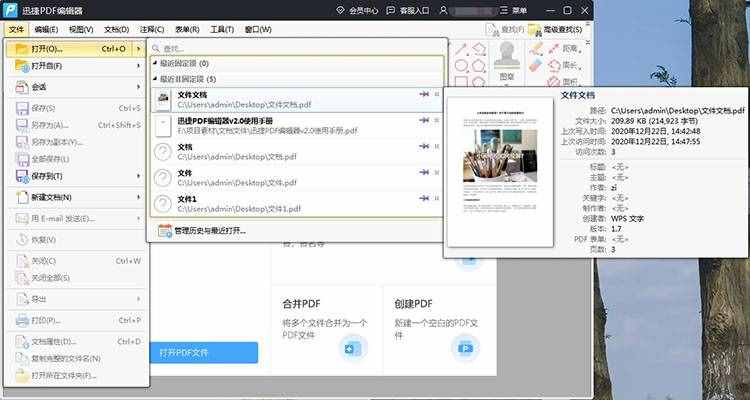Pin the 文件1 recent file entry

pos(424,198)
